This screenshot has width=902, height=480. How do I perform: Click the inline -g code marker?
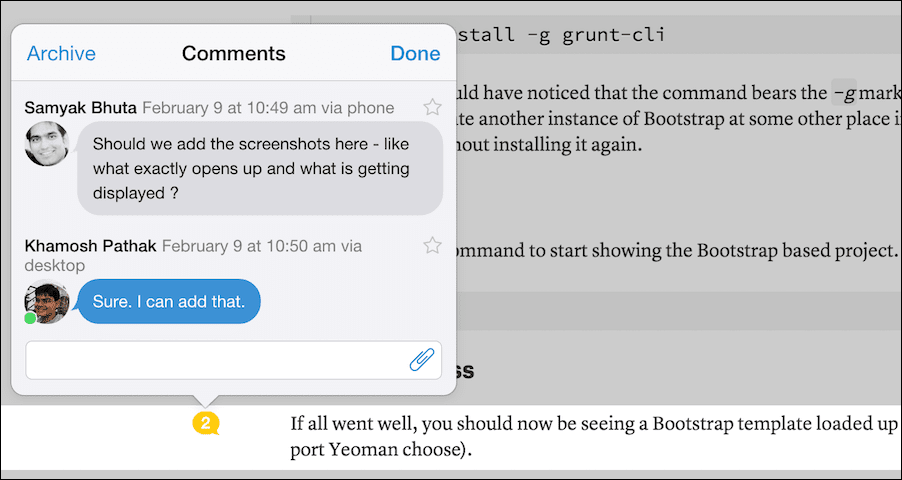pyautogui.click(x=844, y=92)
